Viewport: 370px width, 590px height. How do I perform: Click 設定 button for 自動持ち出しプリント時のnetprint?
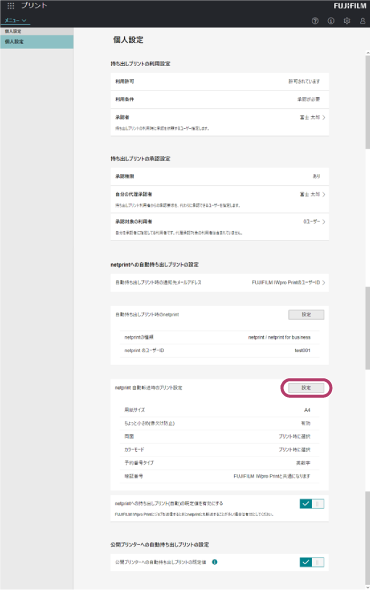pyautogui.click(x=306, y=315)
